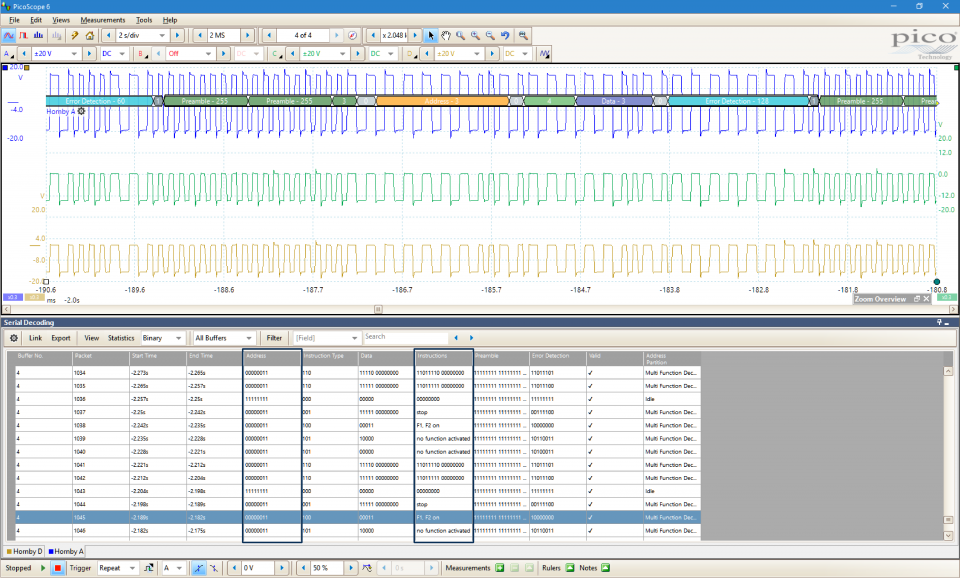This screenshot has width=960, height=578.
Task: Click the serial decoding Search field
Action: [x=405, y=338]
